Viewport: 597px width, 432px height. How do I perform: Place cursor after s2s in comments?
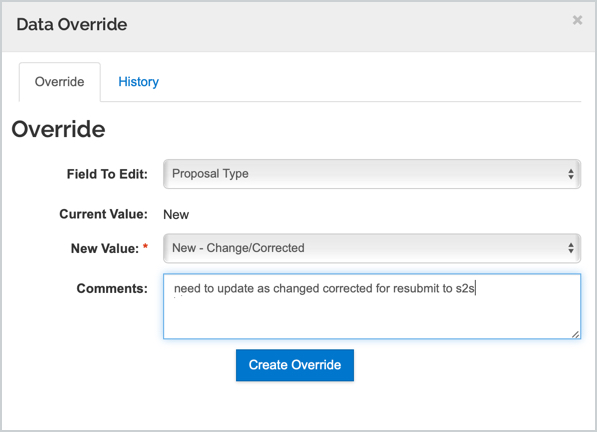click(x=475, y=289)
